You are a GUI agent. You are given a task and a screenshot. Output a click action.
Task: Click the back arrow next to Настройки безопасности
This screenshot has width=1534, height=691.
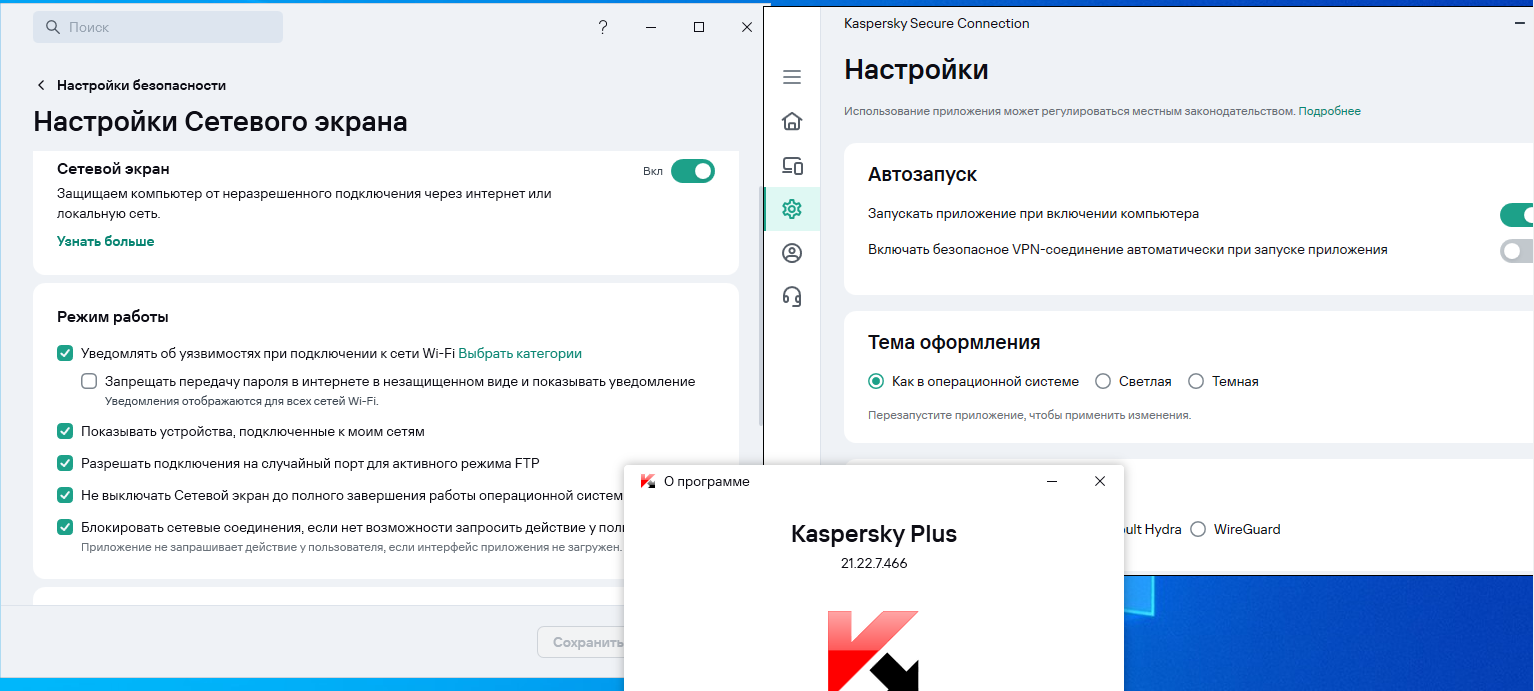click(41, 85)
